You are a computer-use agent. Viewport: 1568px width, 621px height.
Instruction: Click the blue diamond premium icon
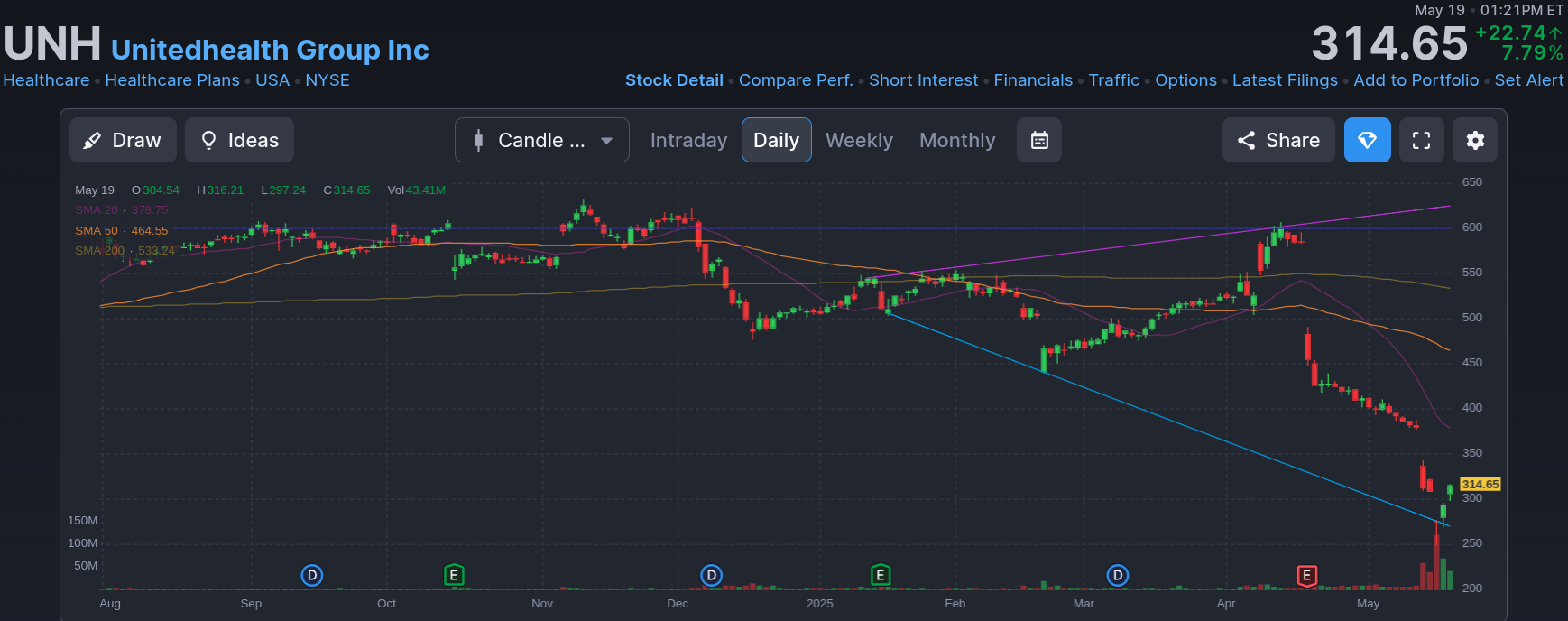(x=1368, y=140)
